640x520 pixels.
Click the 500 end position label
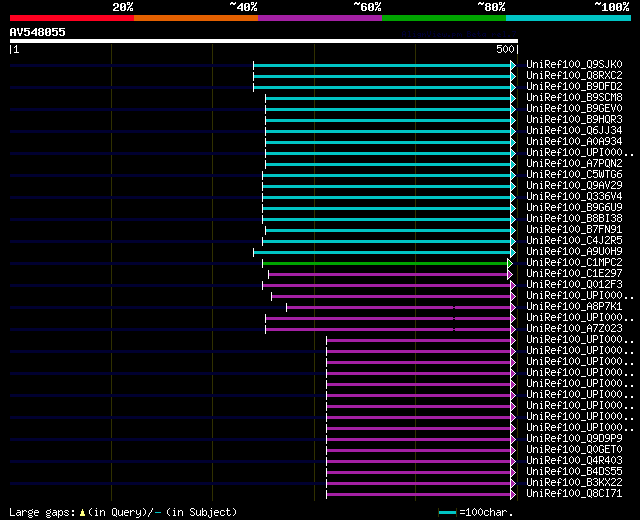tap(505, 49)
